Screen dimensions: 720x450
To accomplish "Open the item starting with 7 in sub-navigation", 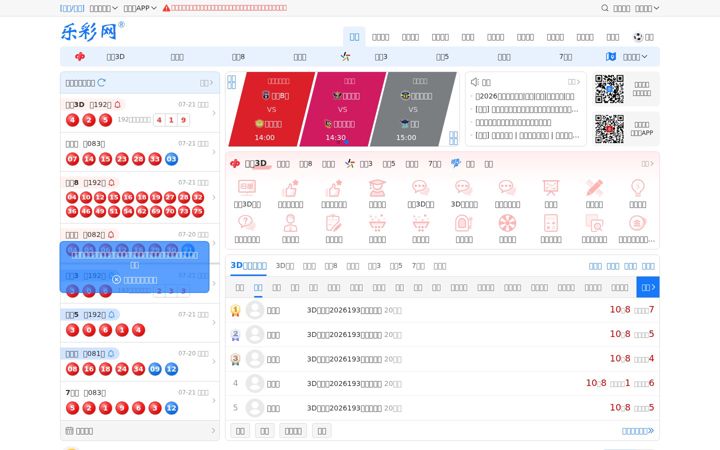I will (566, 56).
